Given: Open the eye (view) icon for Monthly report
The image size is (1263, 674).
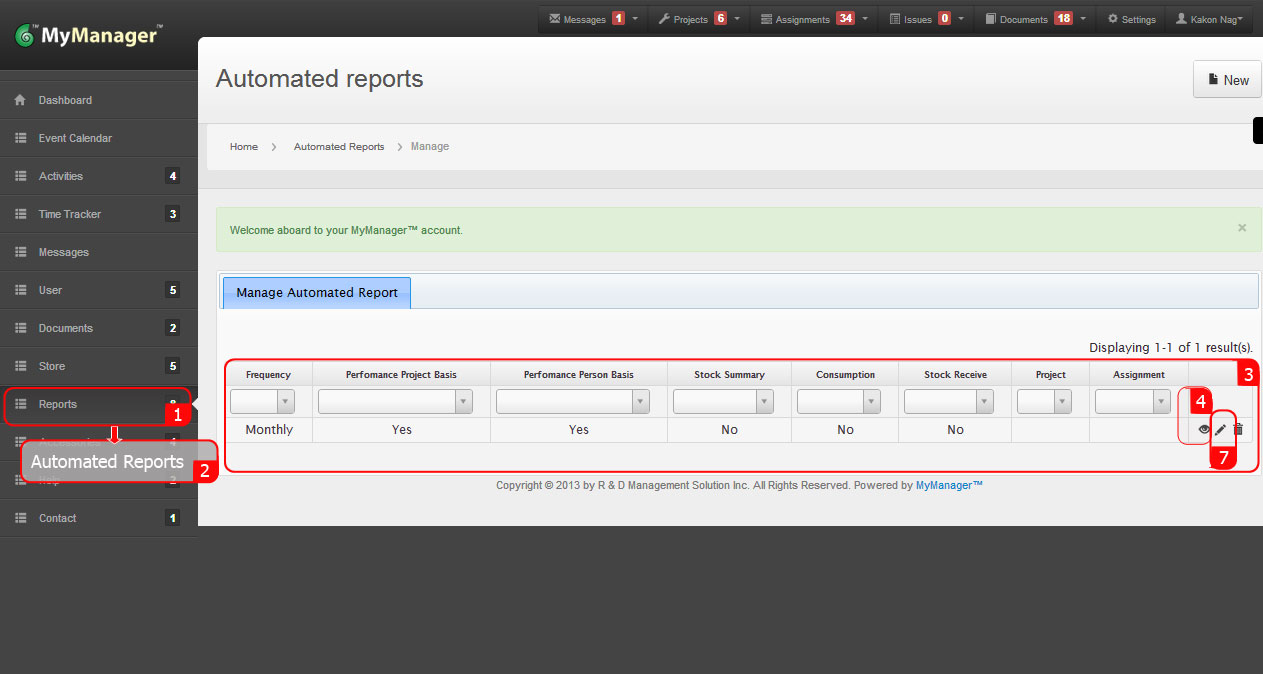Looking at the screenshot, I should tap(1204, 429).
